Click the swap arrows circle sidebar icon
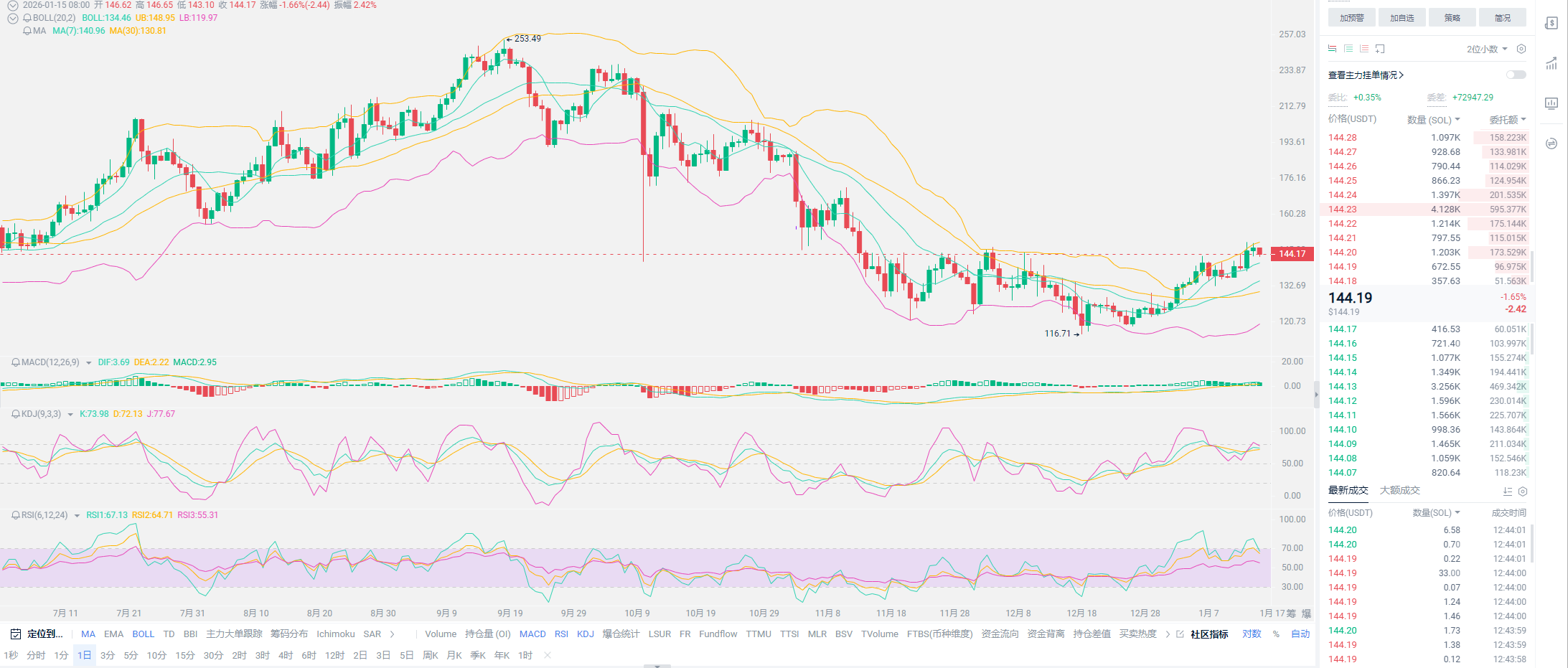 (1551, 144)
